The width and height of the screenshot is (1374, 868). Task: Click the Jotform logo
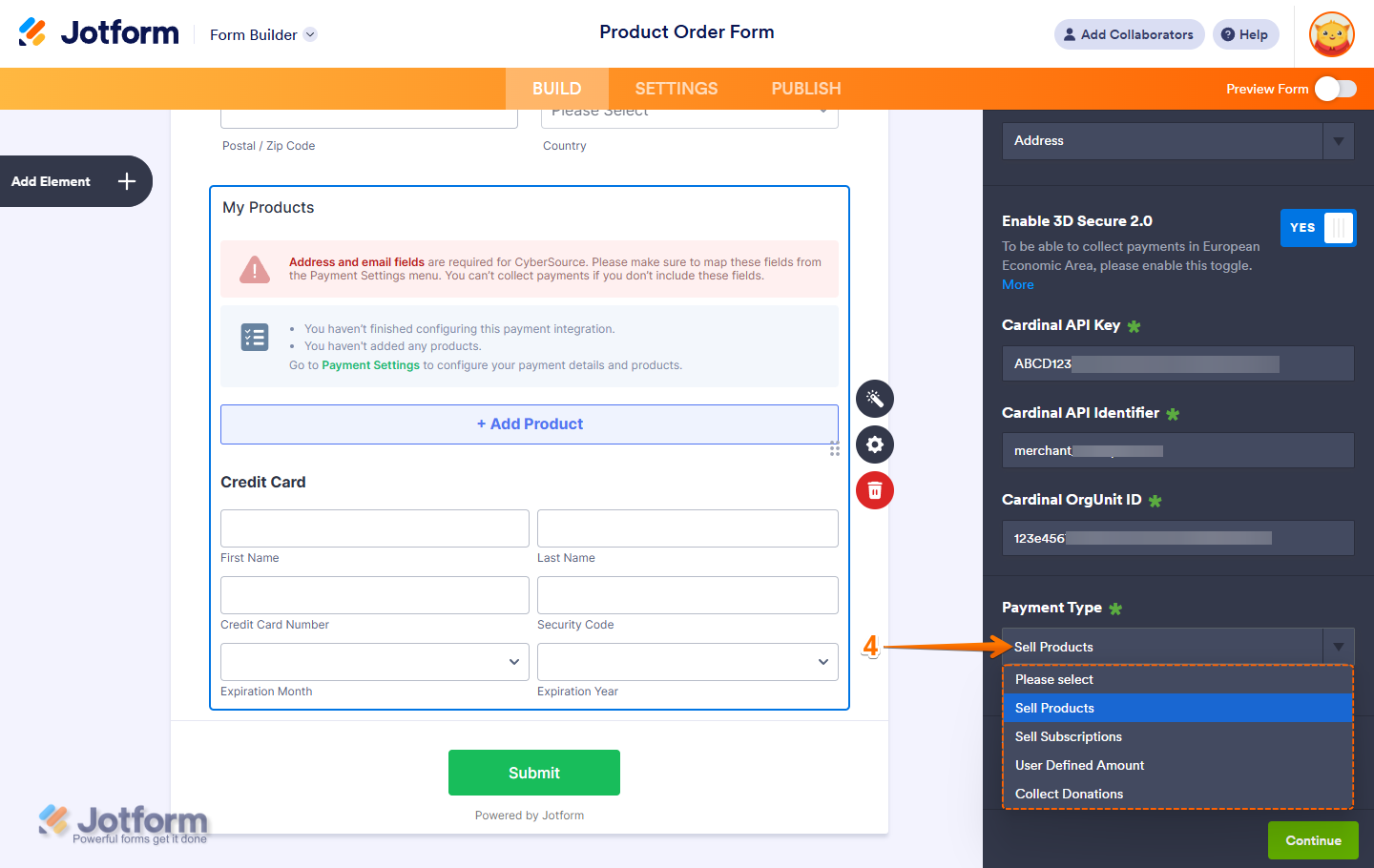click(x=99, y=32)
